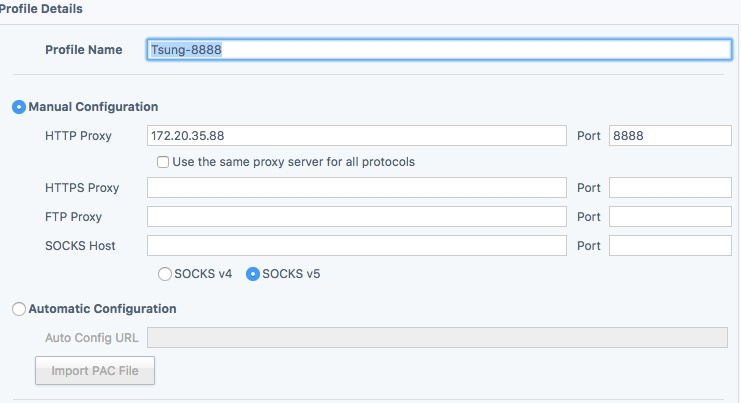Focus the HTTPS Proxy address field
Viewport: 741px width, 403px height.
click(356, 188)
